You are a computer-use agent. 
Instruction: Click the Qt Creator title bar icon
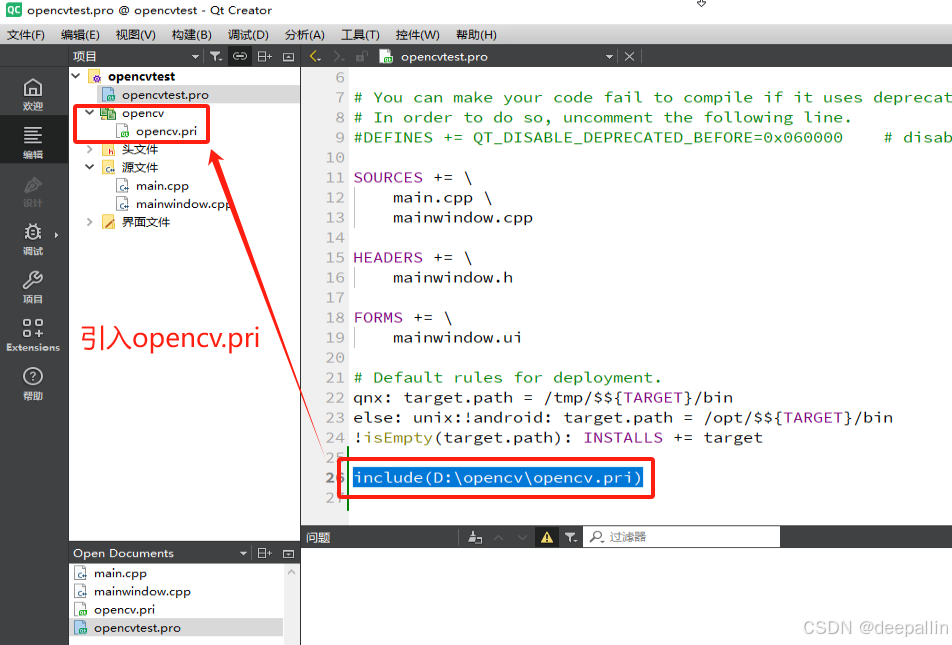point(13,10)
